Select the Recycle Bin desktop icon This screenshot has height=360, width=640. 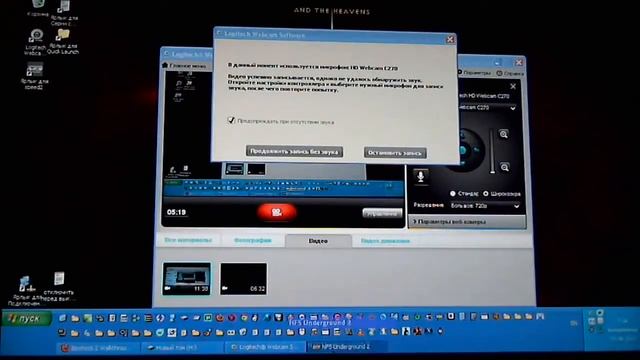(38, 7)
